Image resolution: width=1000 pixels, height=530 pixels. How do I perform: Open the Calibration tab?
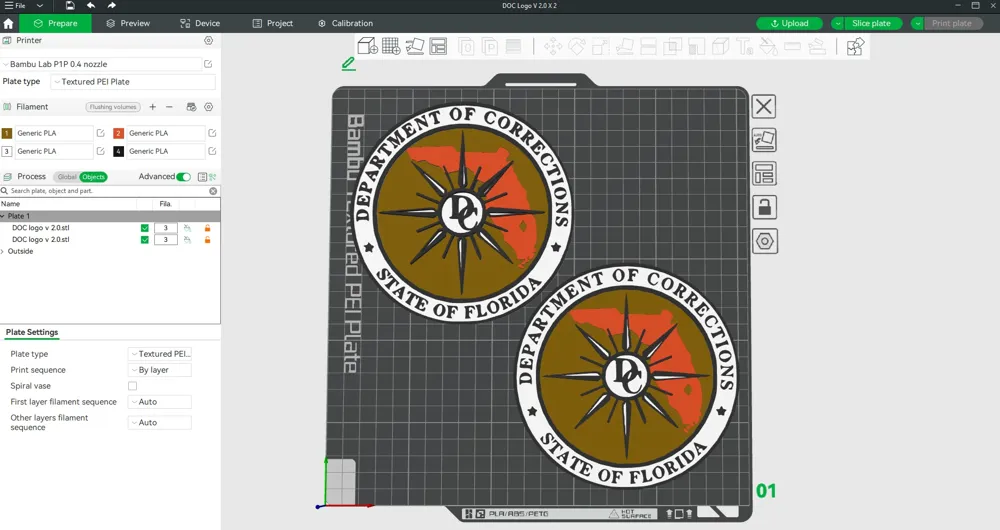click(345, 23)
